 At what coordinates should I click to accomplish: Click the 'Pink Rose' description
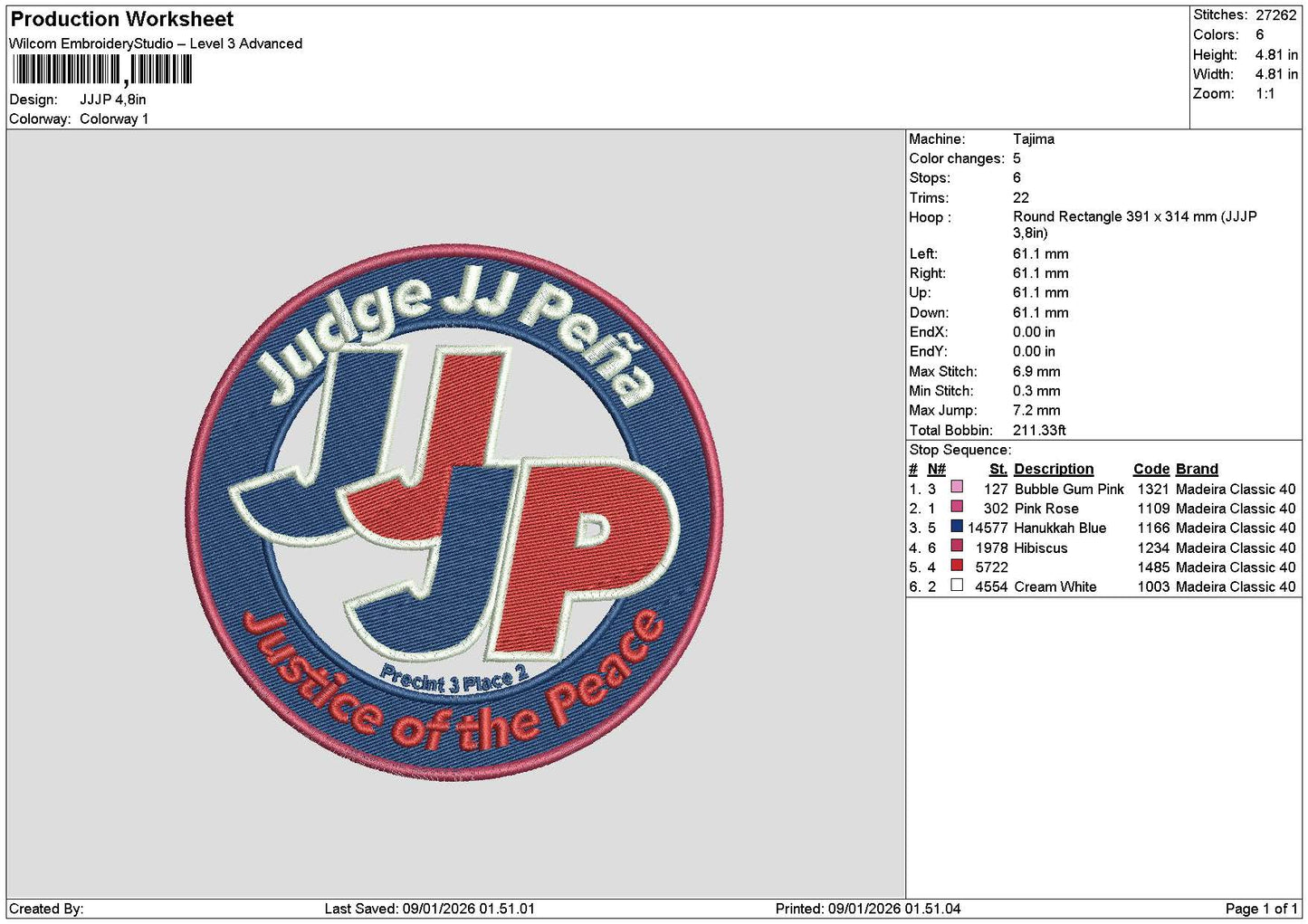(x=1046, y=509)
